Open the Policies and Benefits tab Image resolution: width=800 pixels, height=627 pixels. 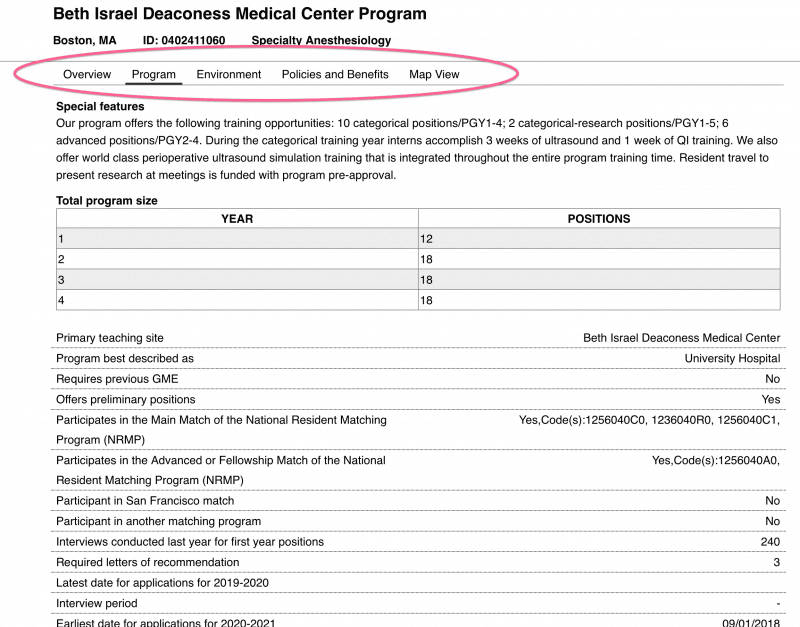click(335, 74)
